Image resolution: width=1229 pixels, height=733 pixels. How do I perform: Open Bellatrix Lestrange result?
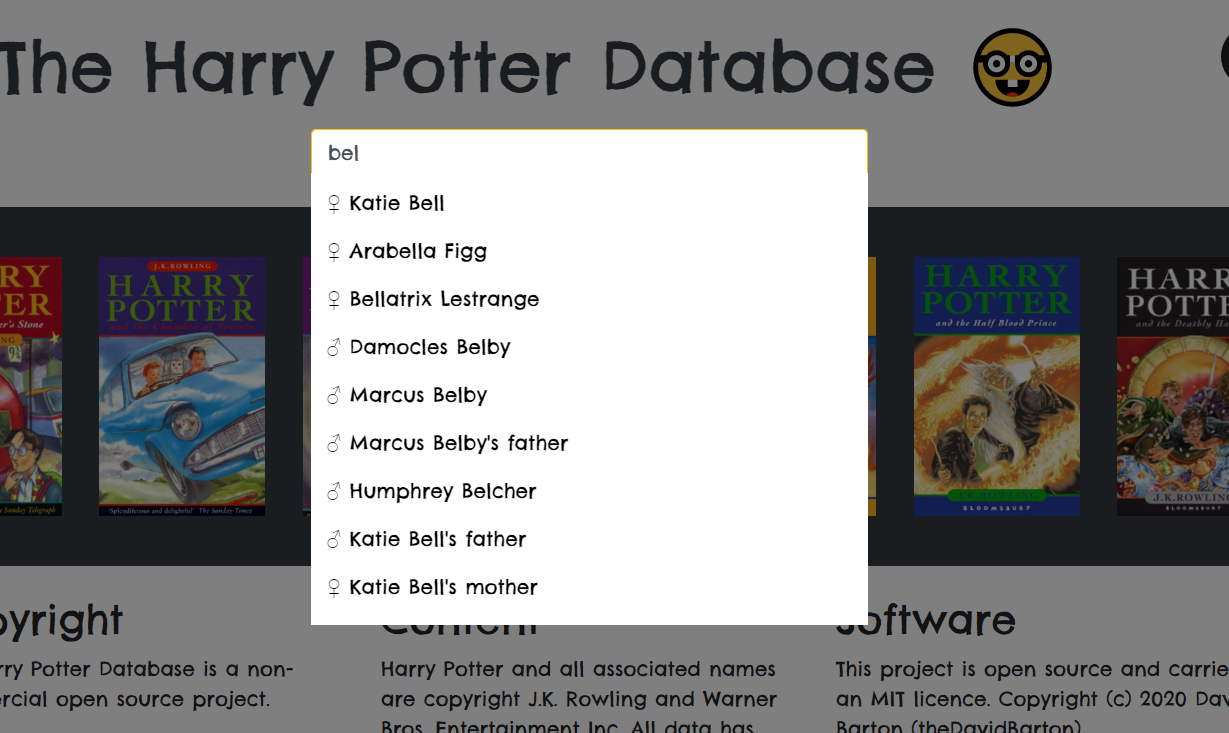click(x=589, y=299)
